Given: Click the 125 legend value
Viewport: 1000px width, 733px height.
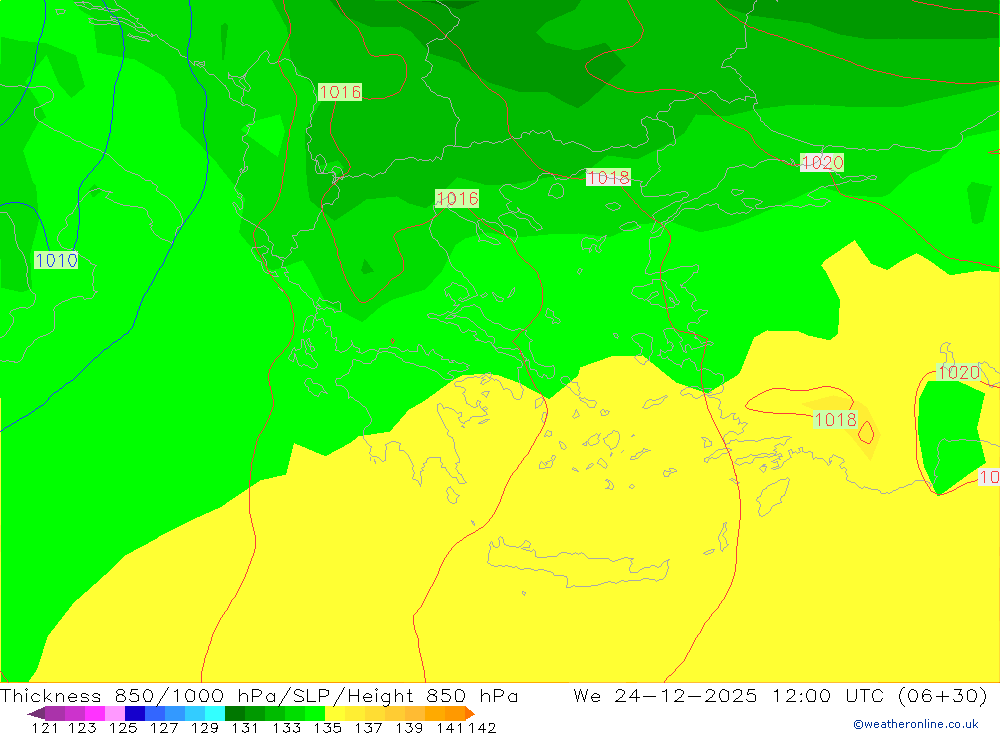Looking at the screenshot, I should click(123, 727).
